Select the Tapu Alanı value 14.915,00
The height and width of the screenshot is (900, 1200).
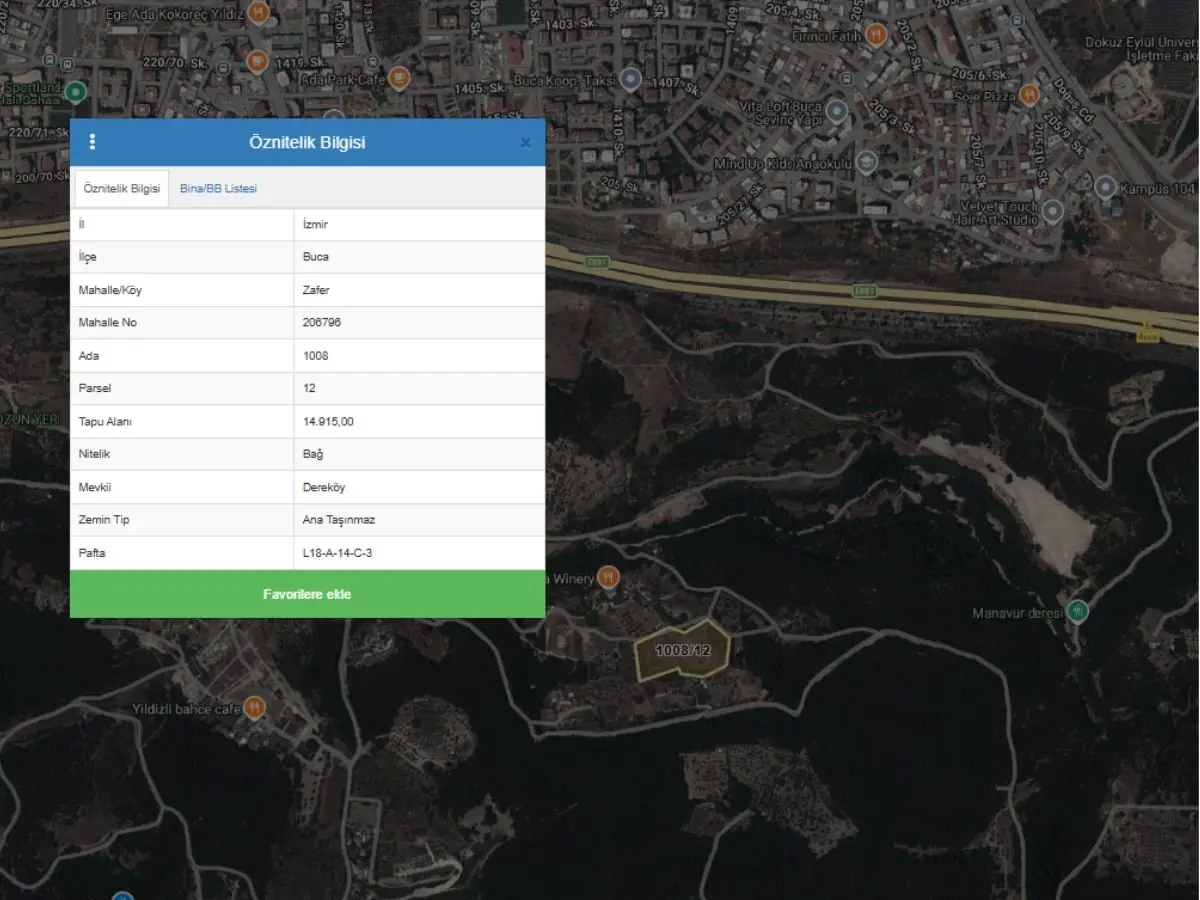328,421
